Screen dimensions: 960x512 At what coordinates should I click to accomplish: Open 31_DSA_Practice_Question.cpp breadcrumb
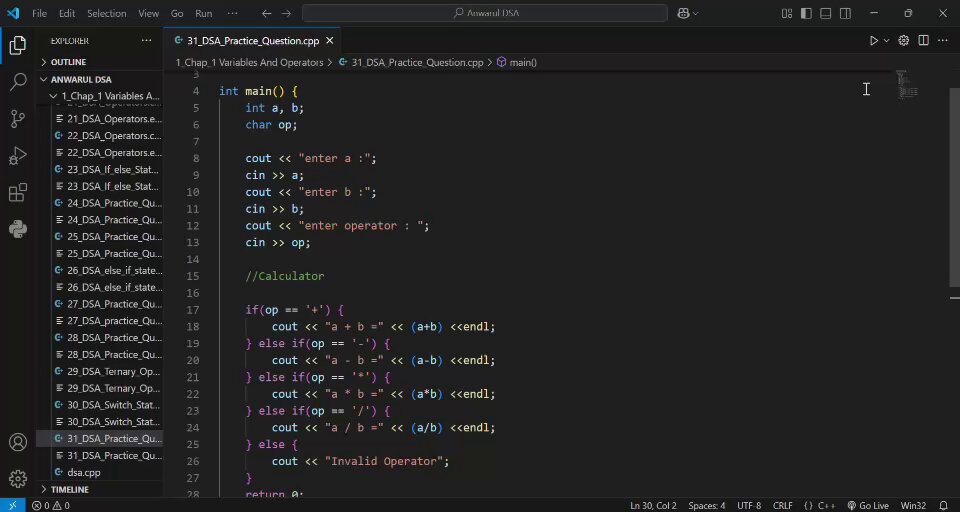tap(411, 62)
